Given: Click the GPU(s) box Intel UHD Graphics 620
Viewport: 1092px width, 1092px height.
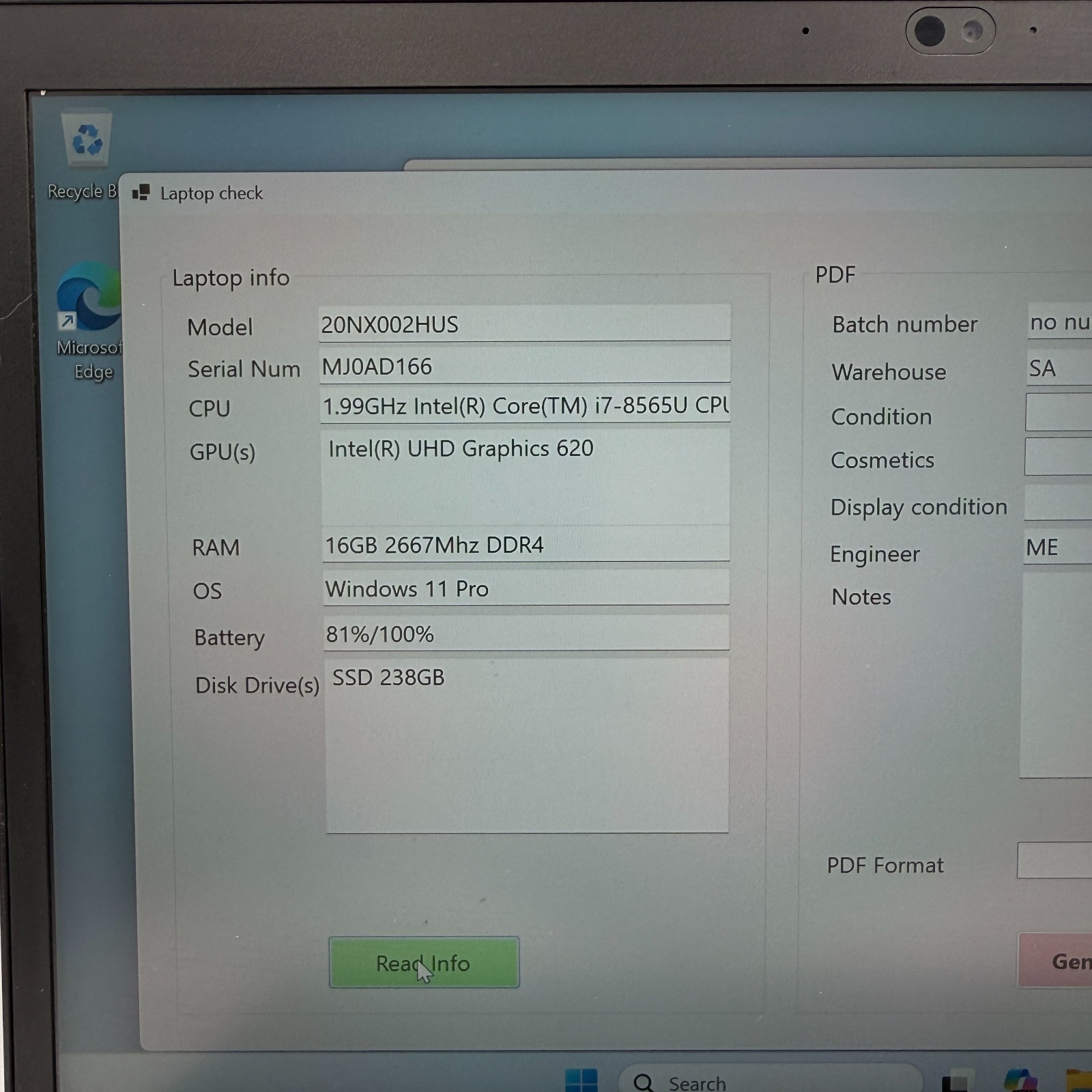Looking at the screenshot, I should 525,476.
